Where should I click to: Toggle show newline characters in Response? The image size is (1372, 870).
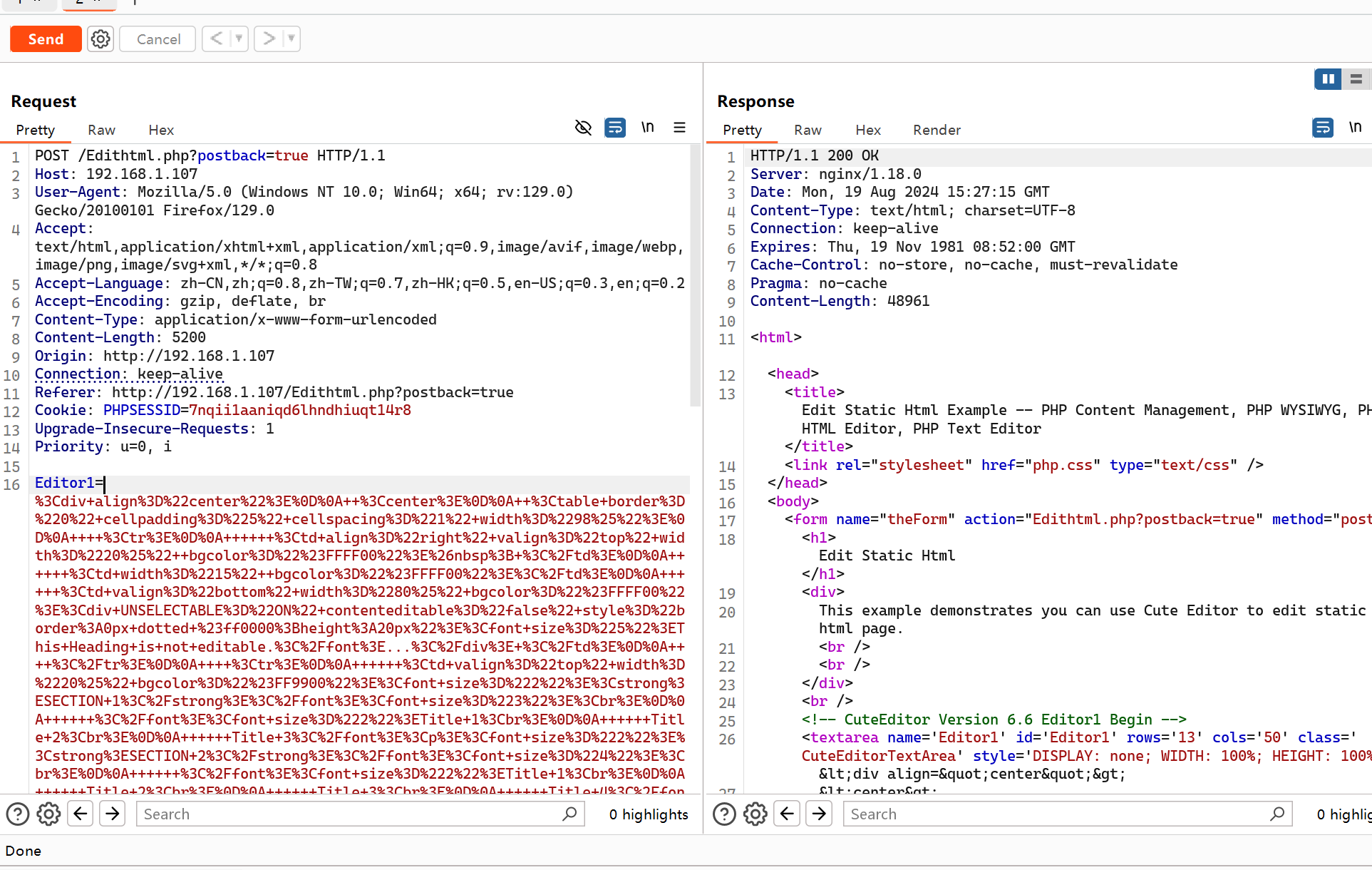point(1355,127)
